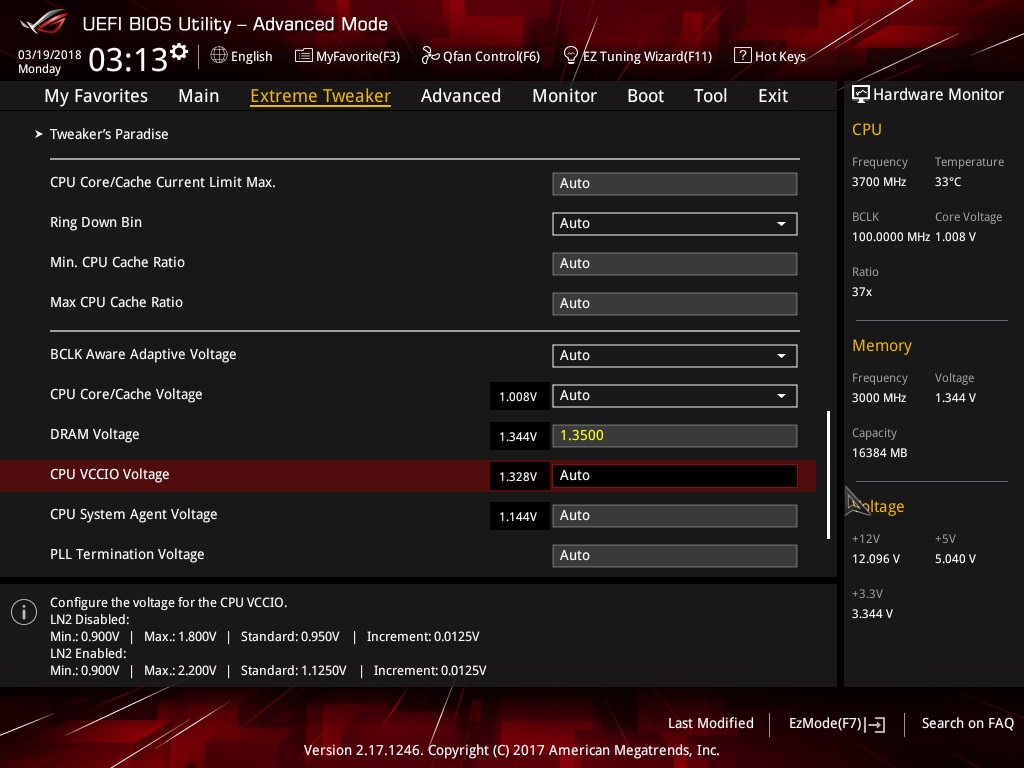Screen dimensions: 1024x768
Task: Click CPU VCCIO Voltage Auto field
Action: tap(675, 475)
